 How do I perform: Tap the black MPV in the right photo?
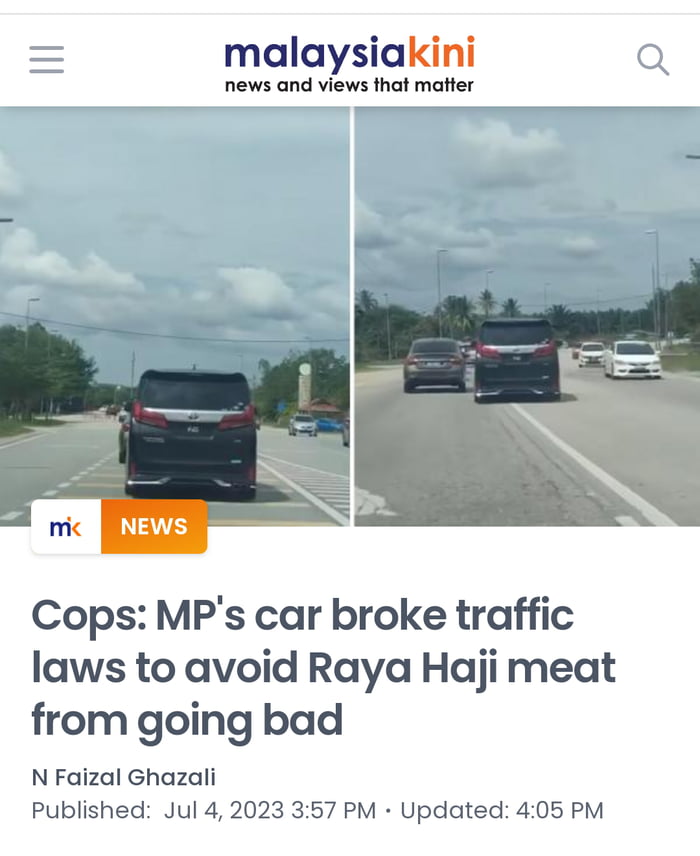517,360
